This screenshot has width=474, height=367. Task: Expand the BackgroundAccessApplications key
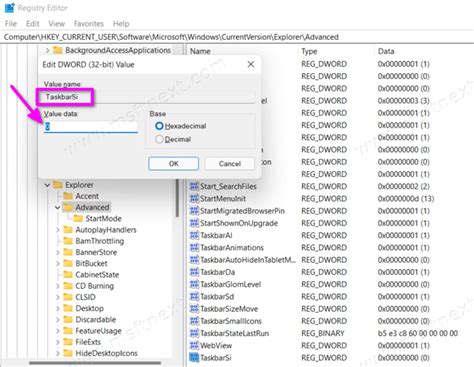point(47,50)
